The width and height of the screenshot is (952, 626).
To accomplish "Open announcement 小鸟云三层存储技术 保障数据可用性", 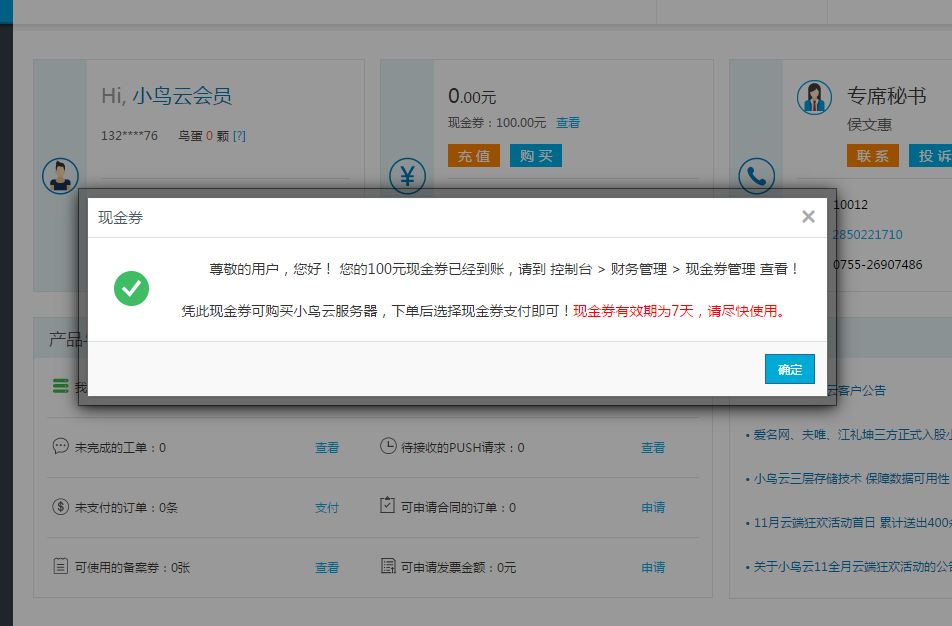I will click(x=851, y=478).
